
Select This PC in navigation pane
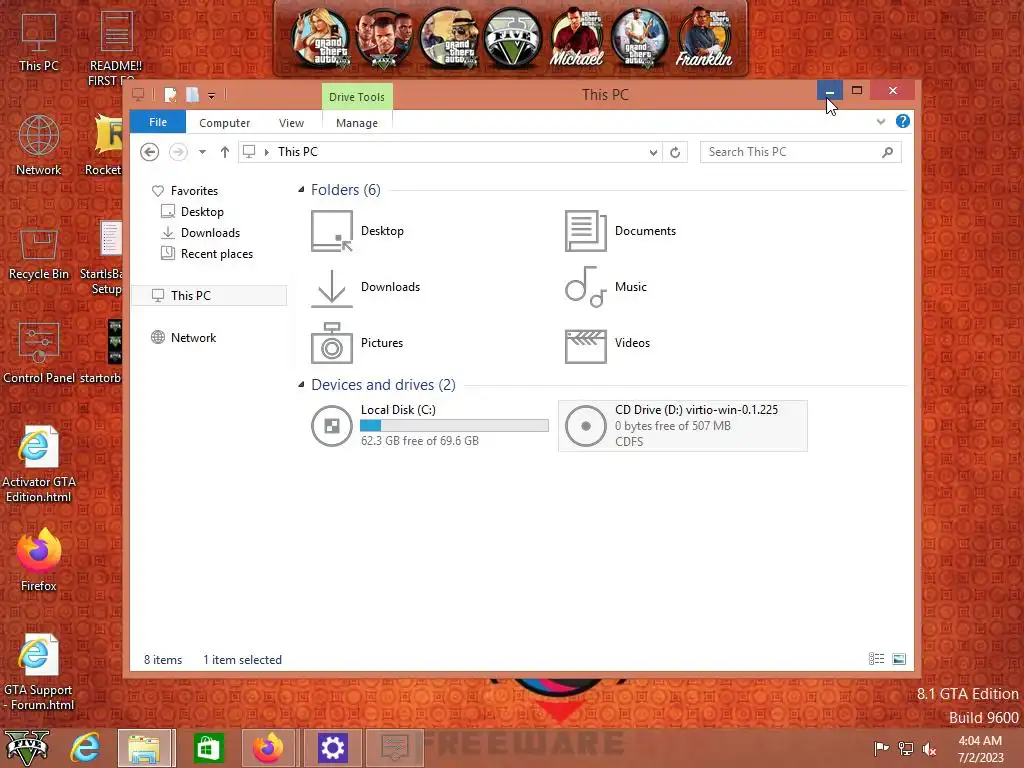point(210,295)
